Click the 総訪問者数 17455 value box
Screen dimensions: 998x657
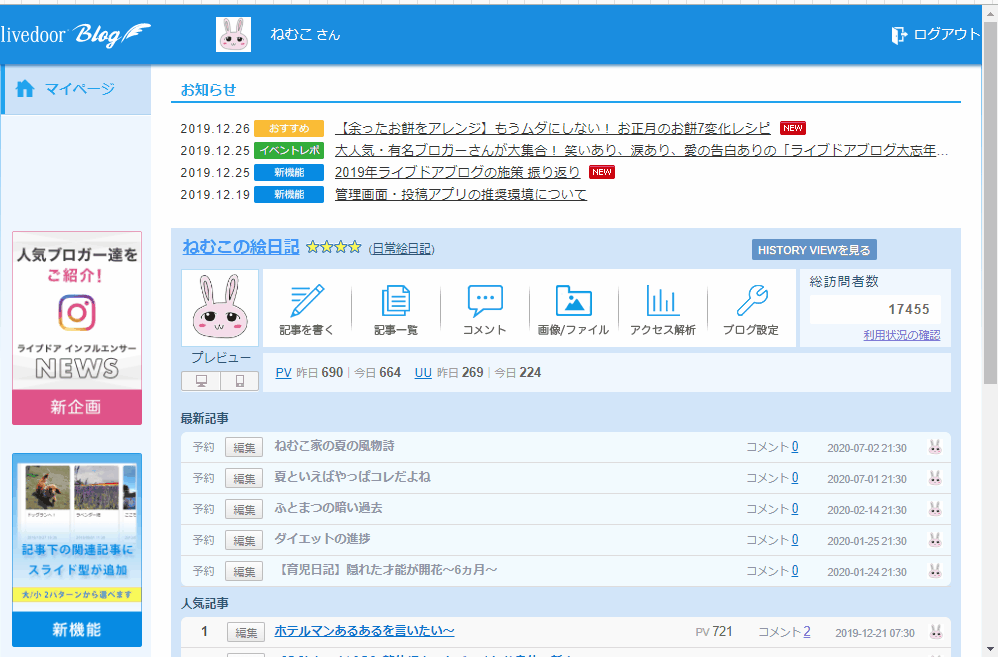875,309
